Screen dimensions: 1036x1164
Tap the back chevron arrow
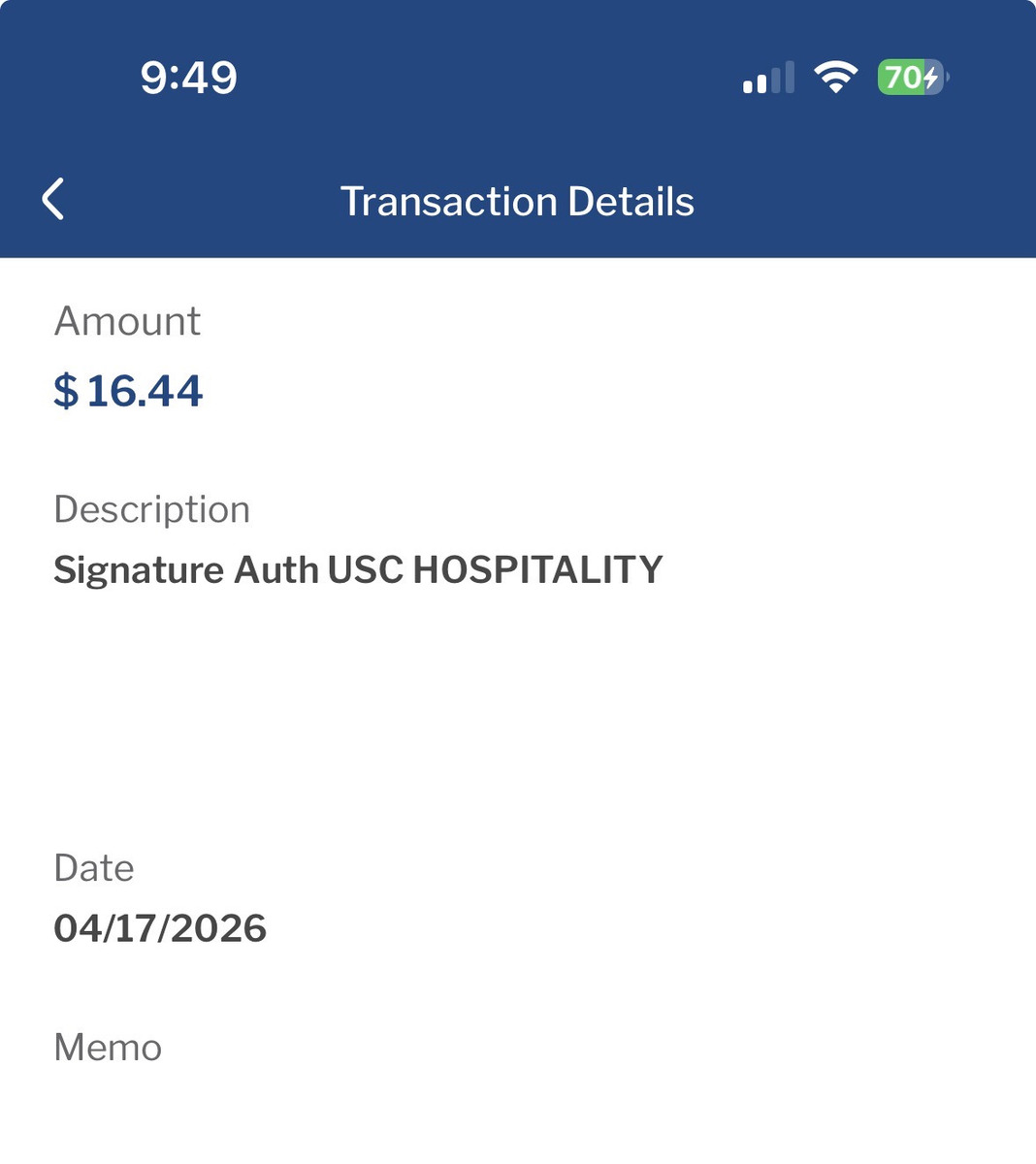click(54, 200)
